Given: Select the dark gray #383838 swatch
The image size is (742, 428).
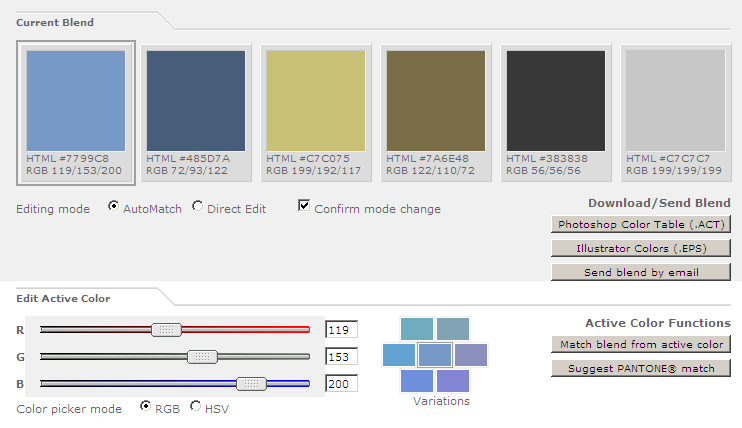Looking at the screenshot, I should [556, 101].
